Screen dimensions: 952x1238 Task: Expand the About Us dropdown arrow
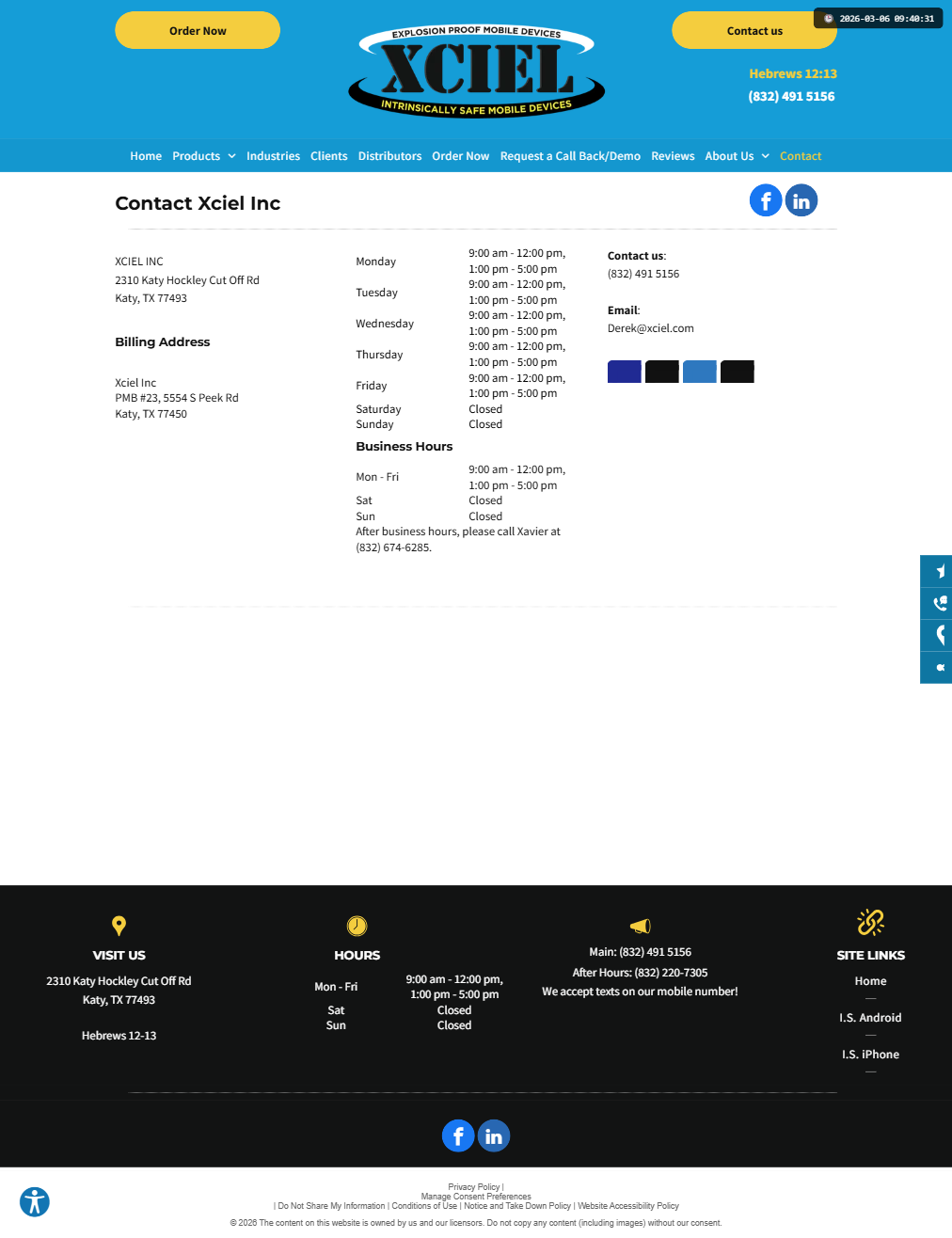(765, 156)
